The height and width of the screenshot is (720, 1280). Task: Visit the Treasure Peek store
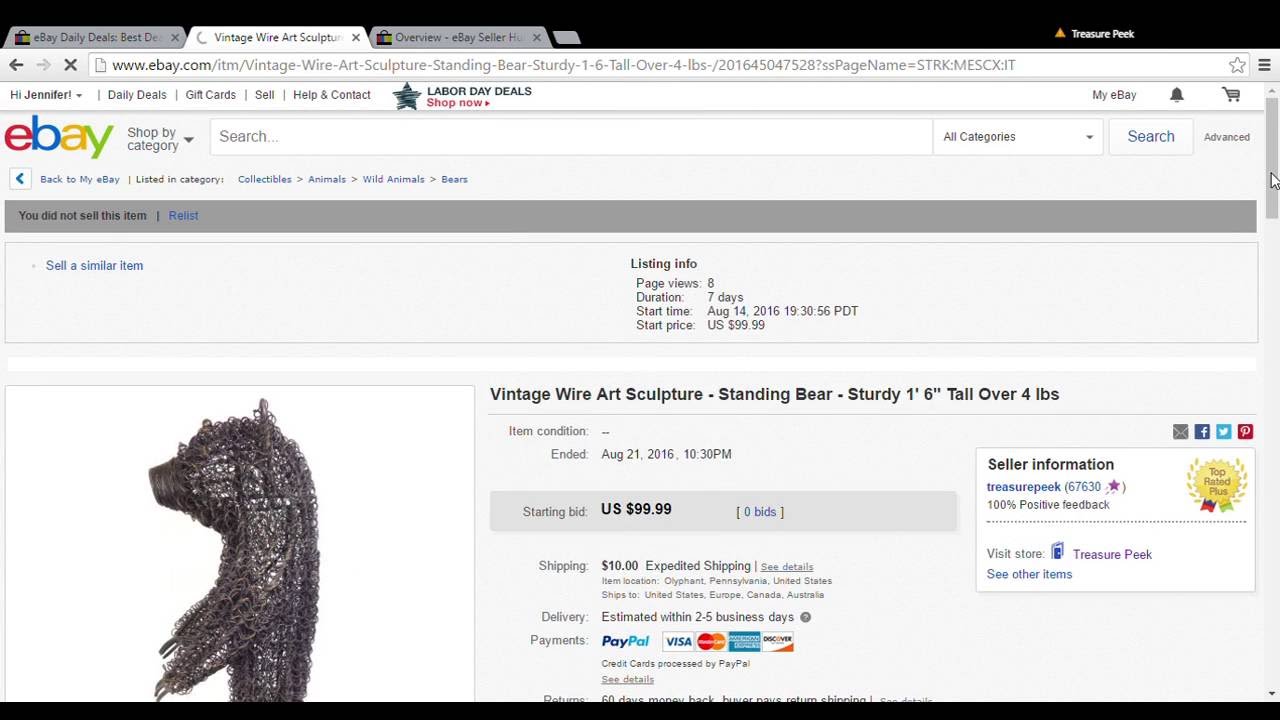tap(1112, 555)
